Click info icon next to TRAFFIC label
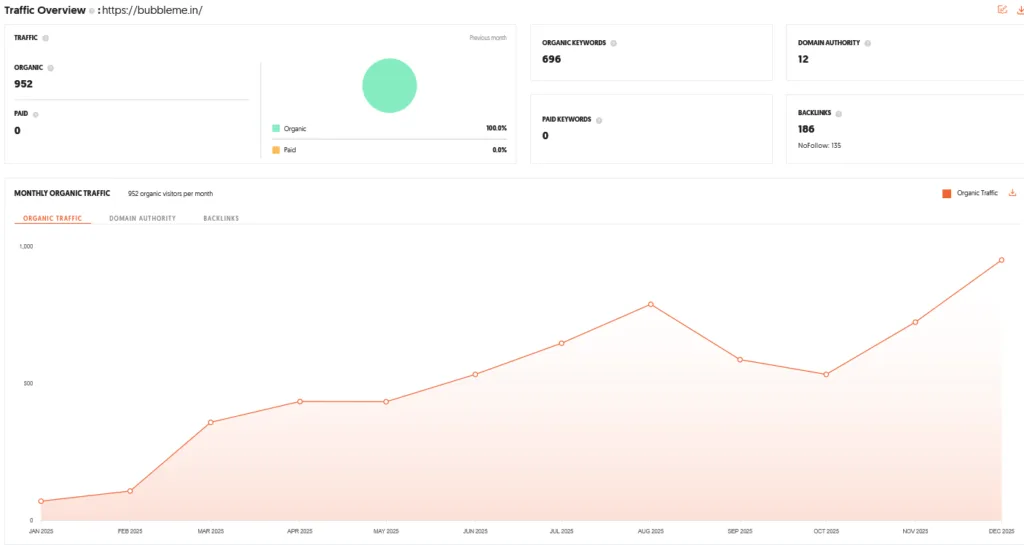The image size is (1024, 545). point(46,38)
